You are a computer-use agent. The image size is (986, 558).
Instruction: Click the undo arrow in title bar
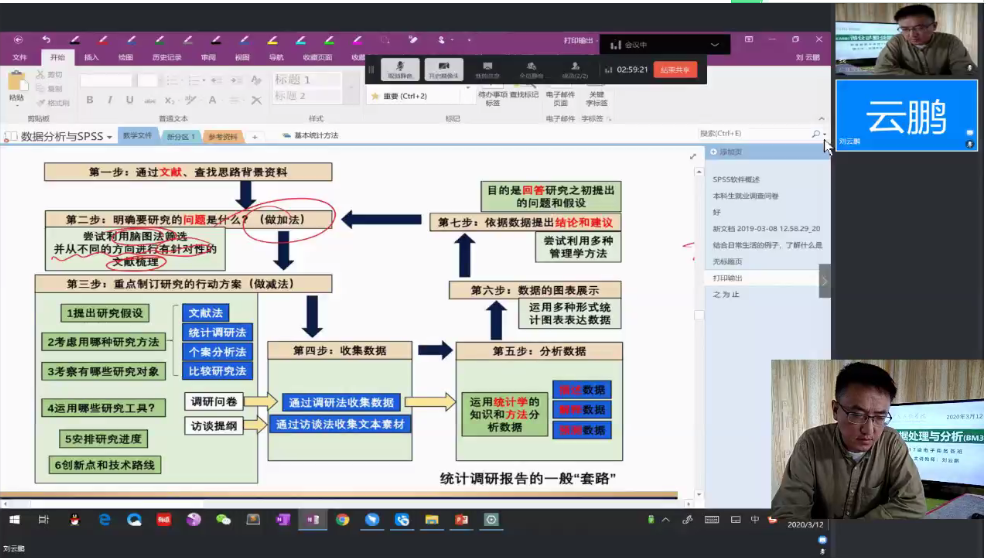[46, 40]
